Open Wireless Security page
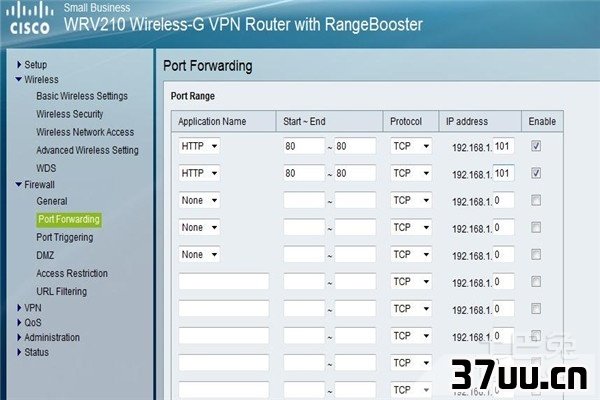The image size is (600, 400). coord(70,114)
